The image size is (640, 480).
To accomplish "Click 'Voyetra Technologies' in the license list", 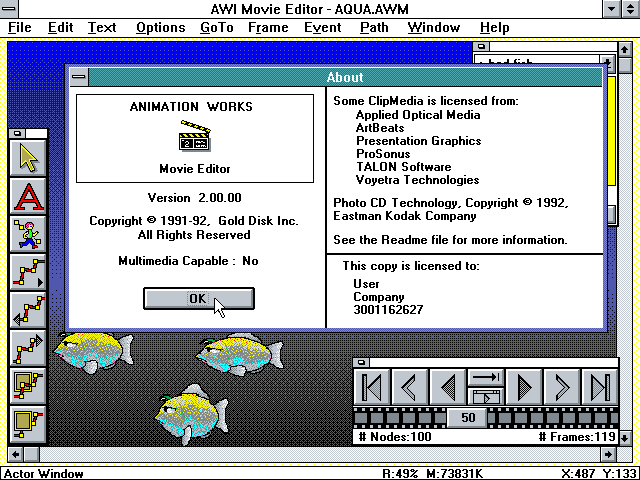I will pyautogui.click(x=417, y=180).
